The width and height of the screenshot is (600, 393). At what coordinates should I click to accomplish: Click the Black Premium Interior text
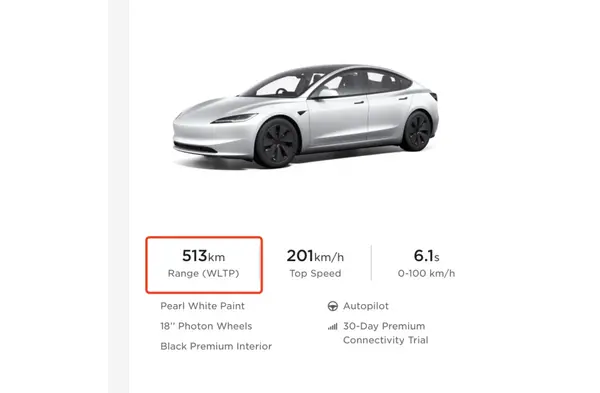pyautogui.click(x=216, y=346)
